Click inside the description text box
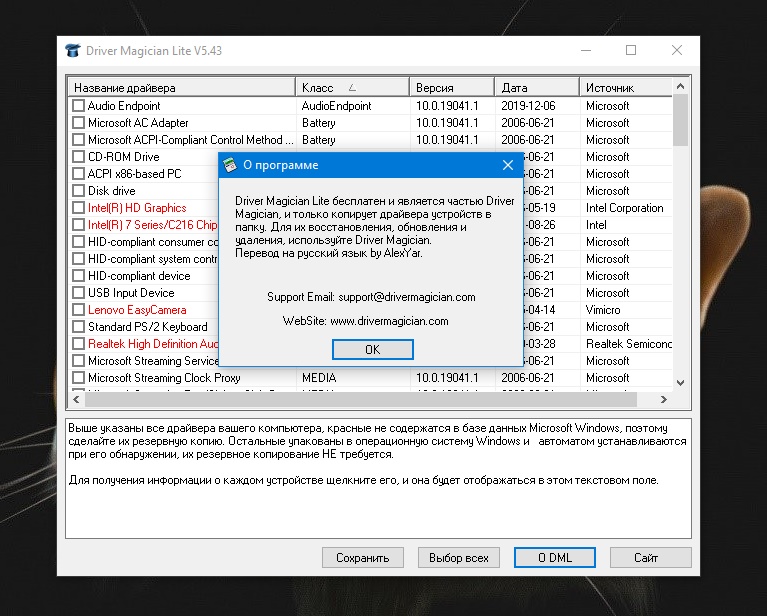Viewport: 767px width, 616px height. 378,478
